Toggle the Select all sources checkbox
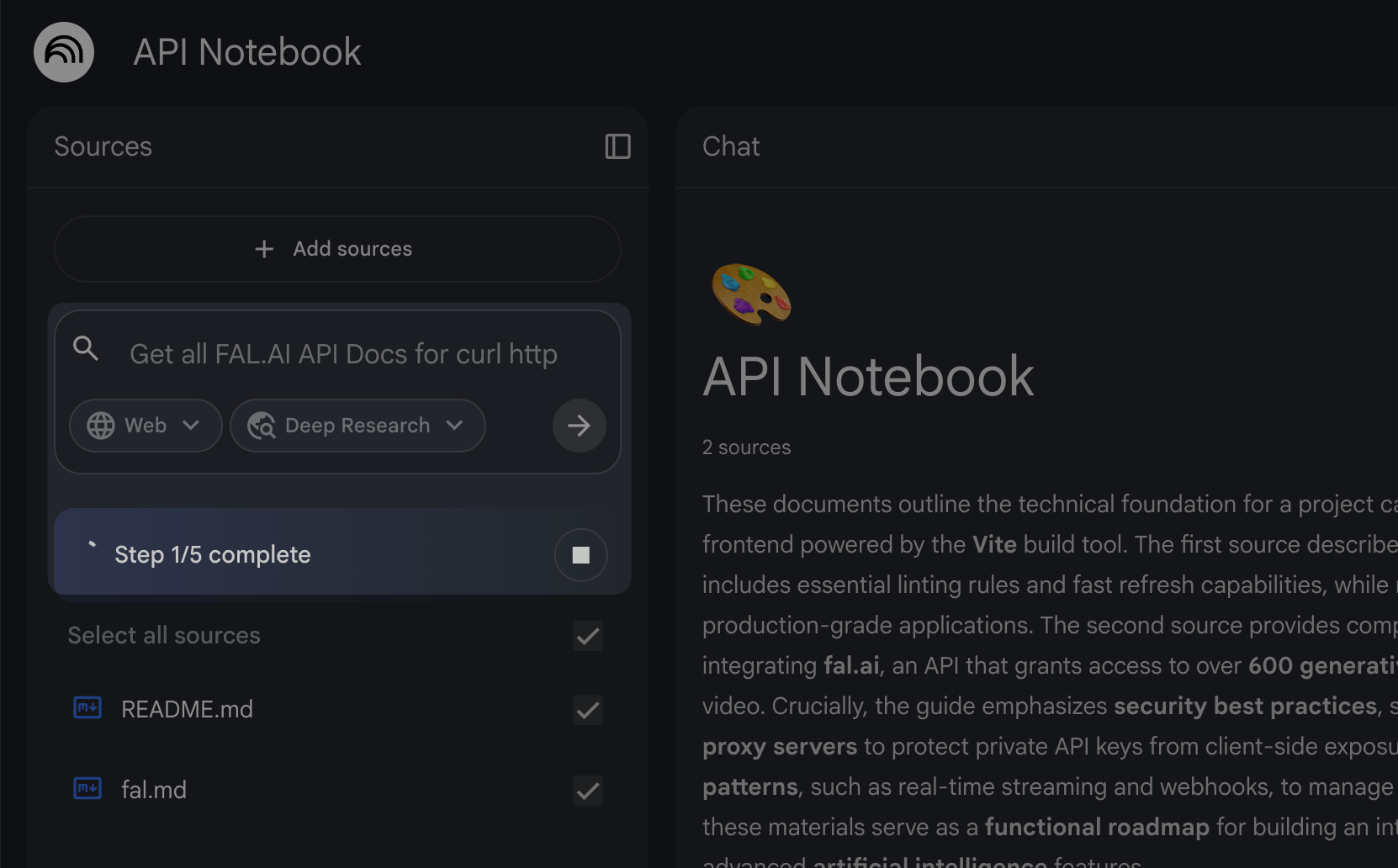1398x868 pixels. [587, 636]
